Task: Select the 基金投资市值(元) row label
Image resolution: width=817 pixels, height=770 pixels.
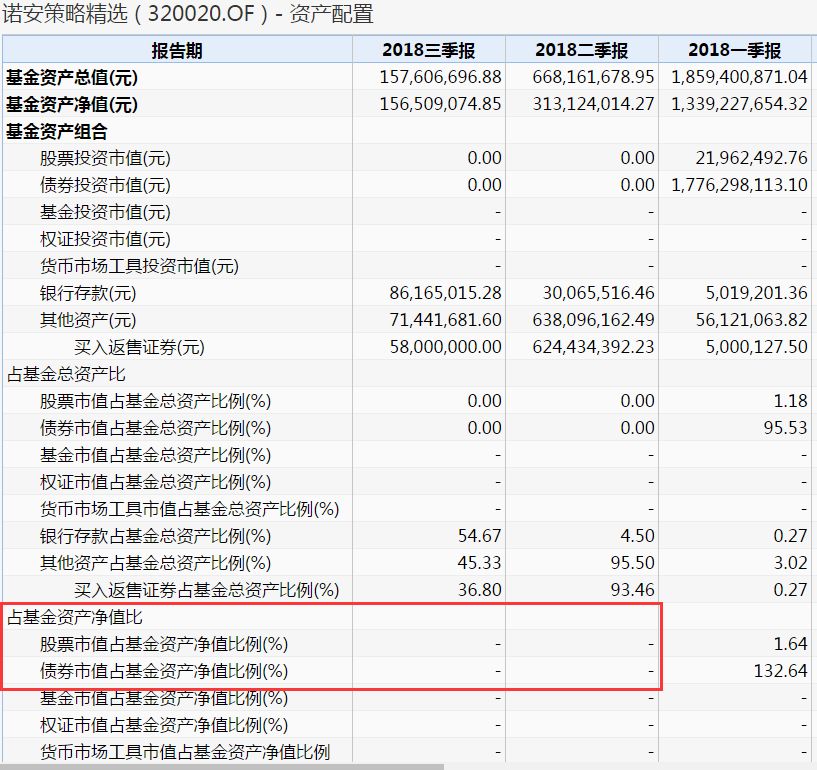Action: point(105,213)
